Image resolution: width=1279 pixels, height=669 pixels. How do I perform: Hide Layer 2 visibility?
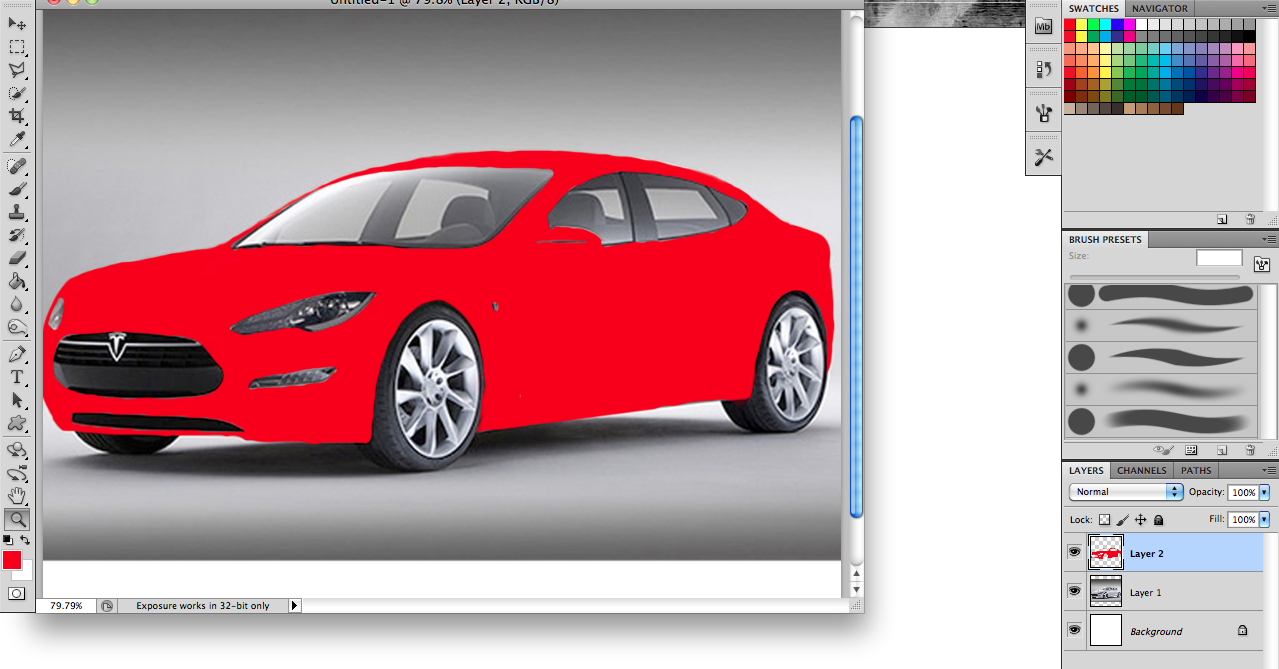pos(1074,552)
